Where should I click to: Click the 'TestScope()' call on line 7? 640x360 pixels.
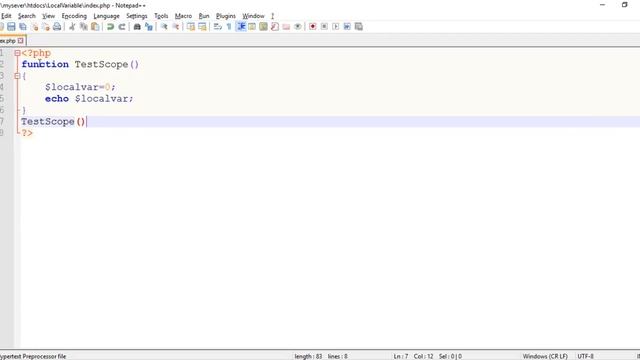[53, 122]
